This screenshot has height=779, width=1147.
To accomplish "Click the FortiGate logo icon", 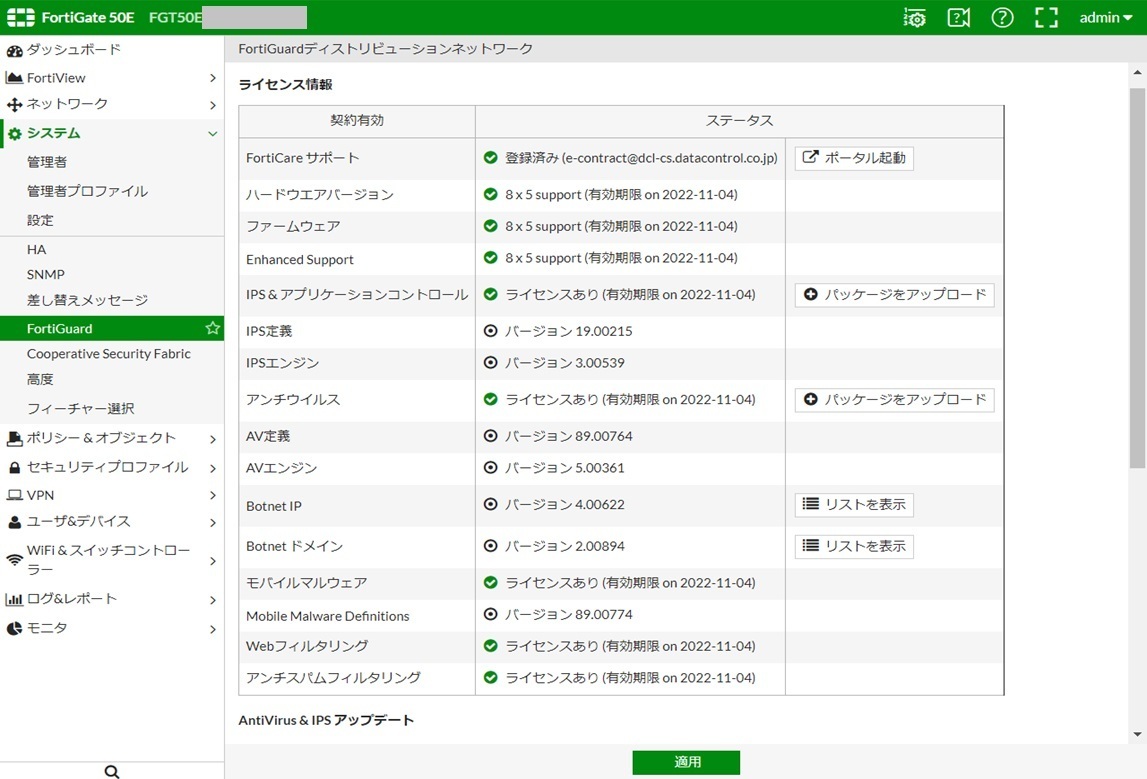I will (x=20, y=18).
